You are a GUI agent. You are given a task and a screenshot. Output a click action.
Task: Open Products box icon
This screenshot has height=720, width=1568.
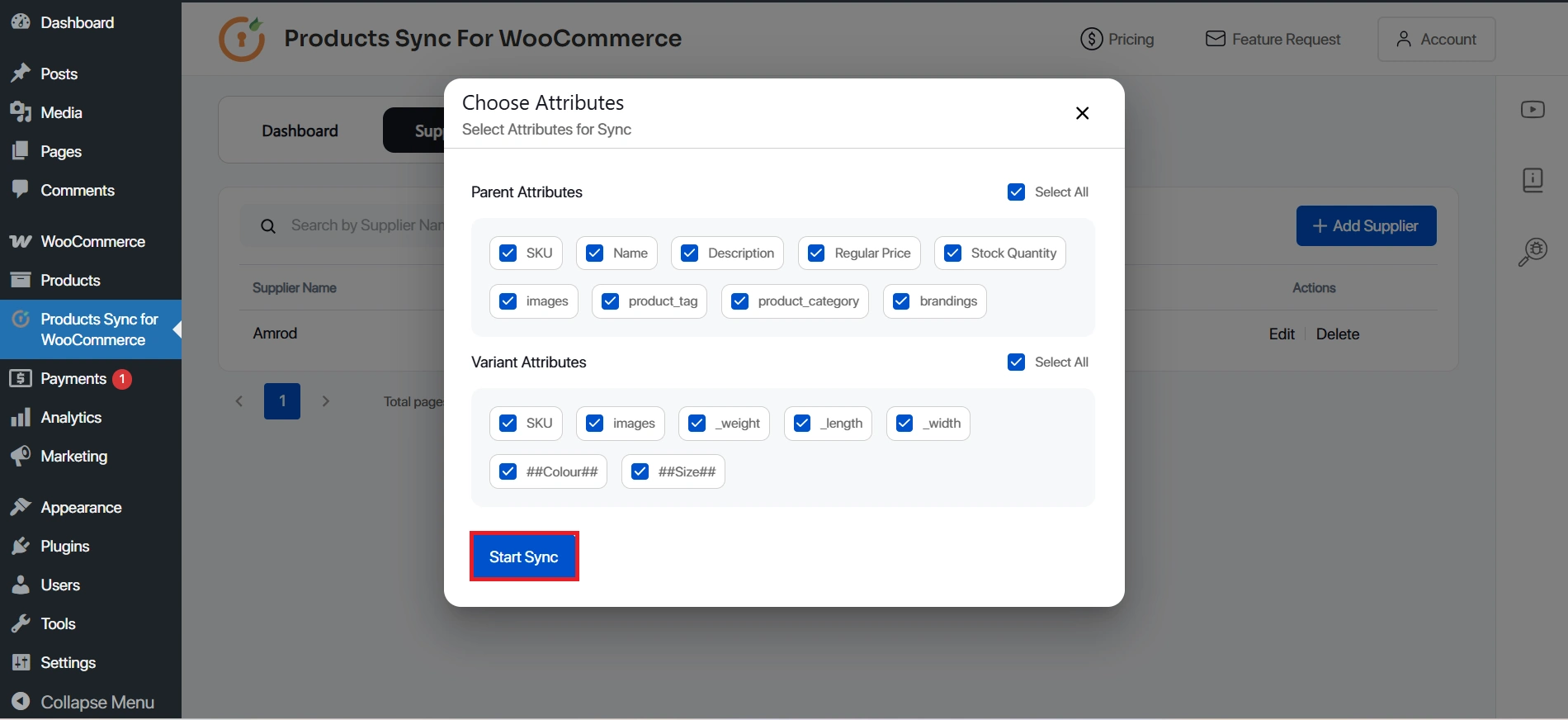21,280
